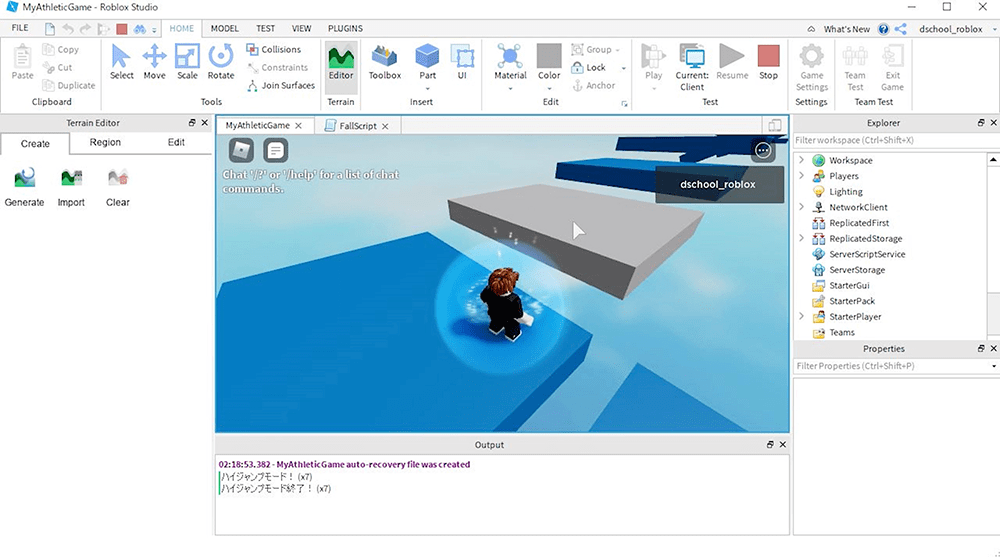Click the Play button
The width and height of the screenshot is (1000, 557).
point(653,62)
